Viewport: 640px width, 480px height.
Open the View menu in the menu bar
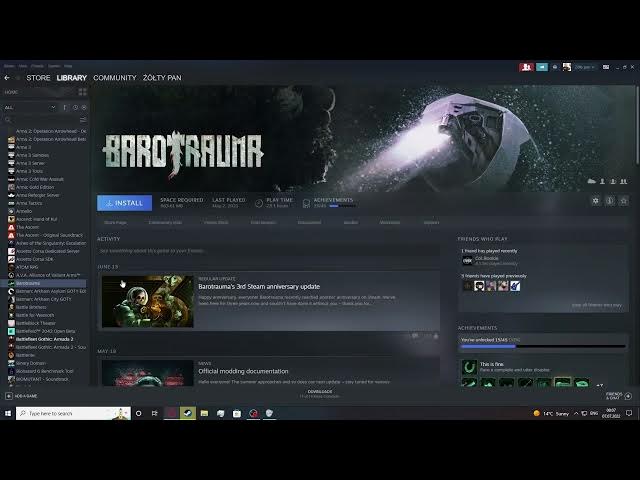[x=23, y=66]
